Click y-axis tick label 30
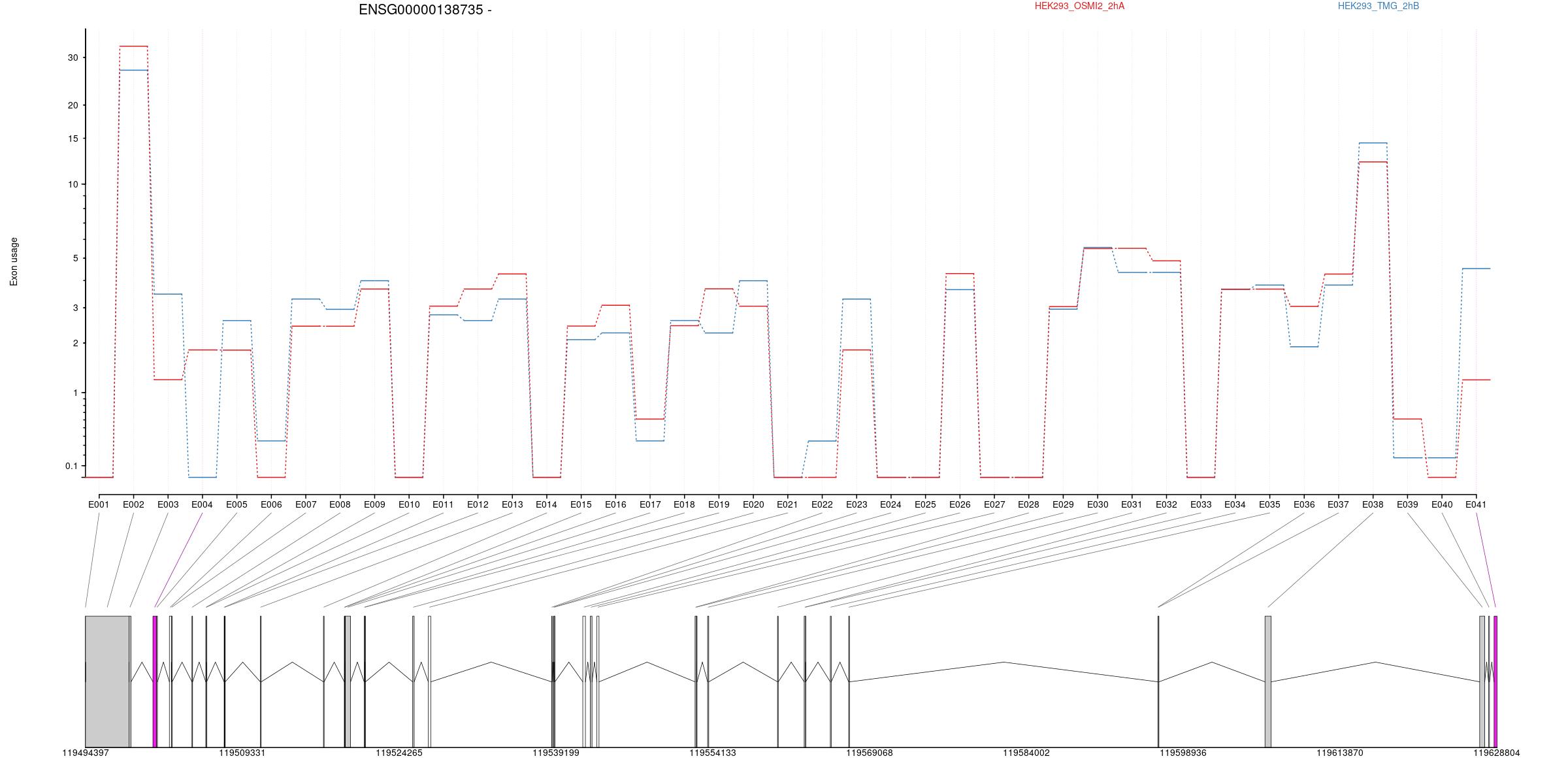Image resolution: width=1568 pixels, height=784 pixels. pos(73,58)
